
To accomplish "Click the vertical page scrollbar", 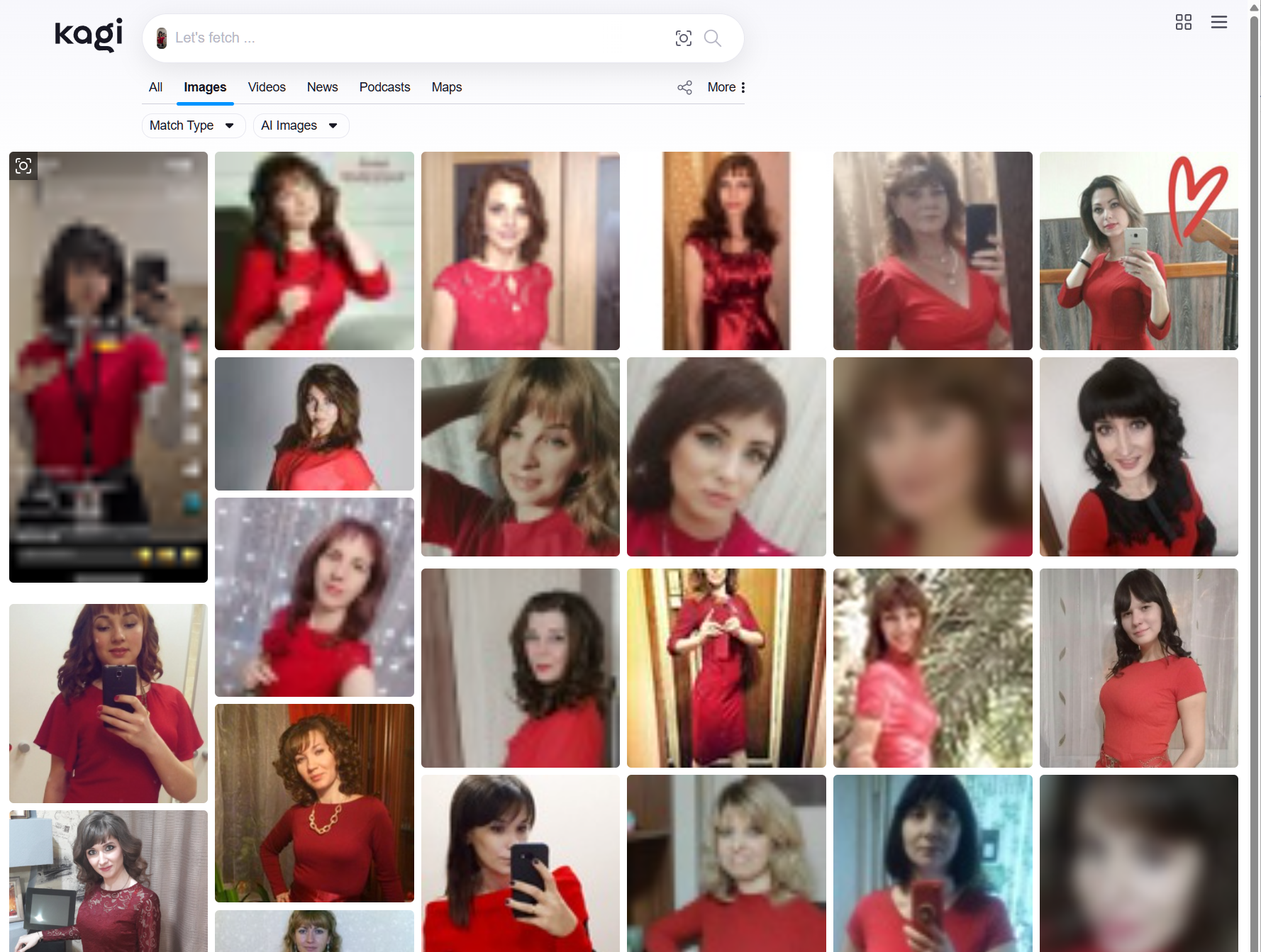I will click(x=1254, y=425).
